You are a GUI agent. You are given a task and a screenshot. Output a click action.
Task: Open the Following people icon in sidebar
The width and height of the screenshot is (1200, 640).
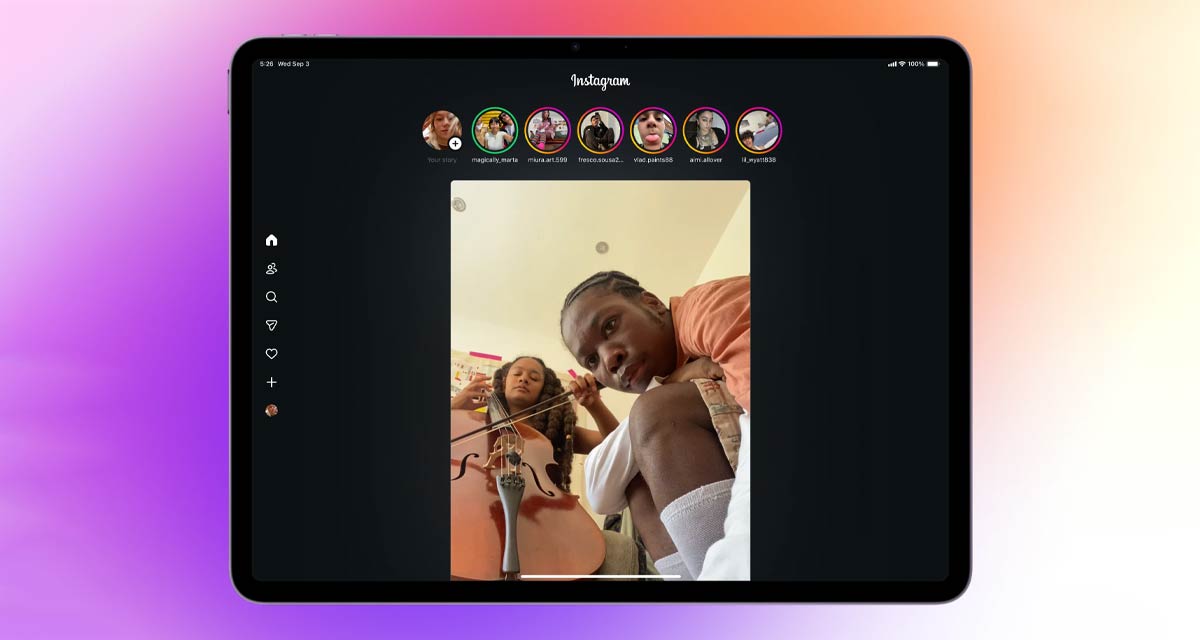click(x=271, y=269)
